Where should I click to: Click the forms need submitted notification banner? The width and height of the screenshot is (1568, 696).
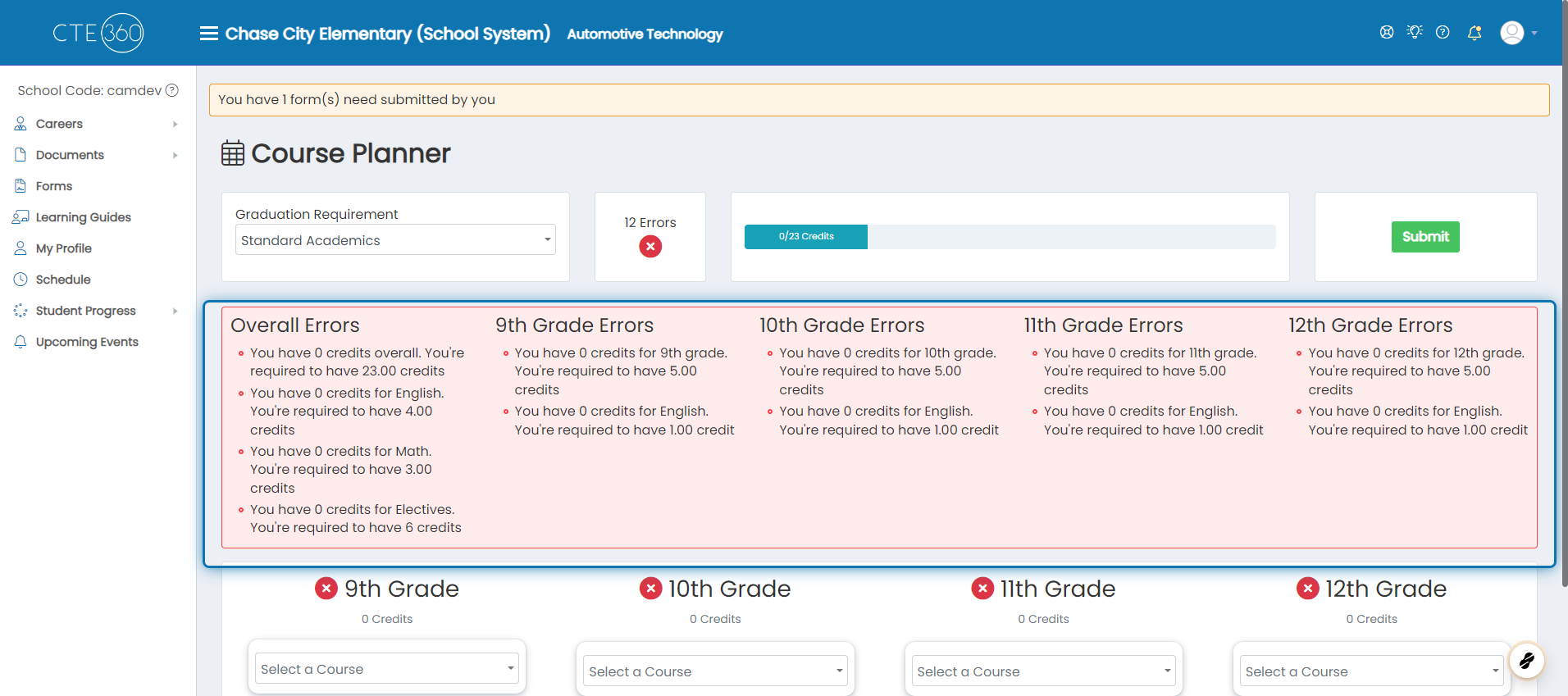[x=879, y=100]
